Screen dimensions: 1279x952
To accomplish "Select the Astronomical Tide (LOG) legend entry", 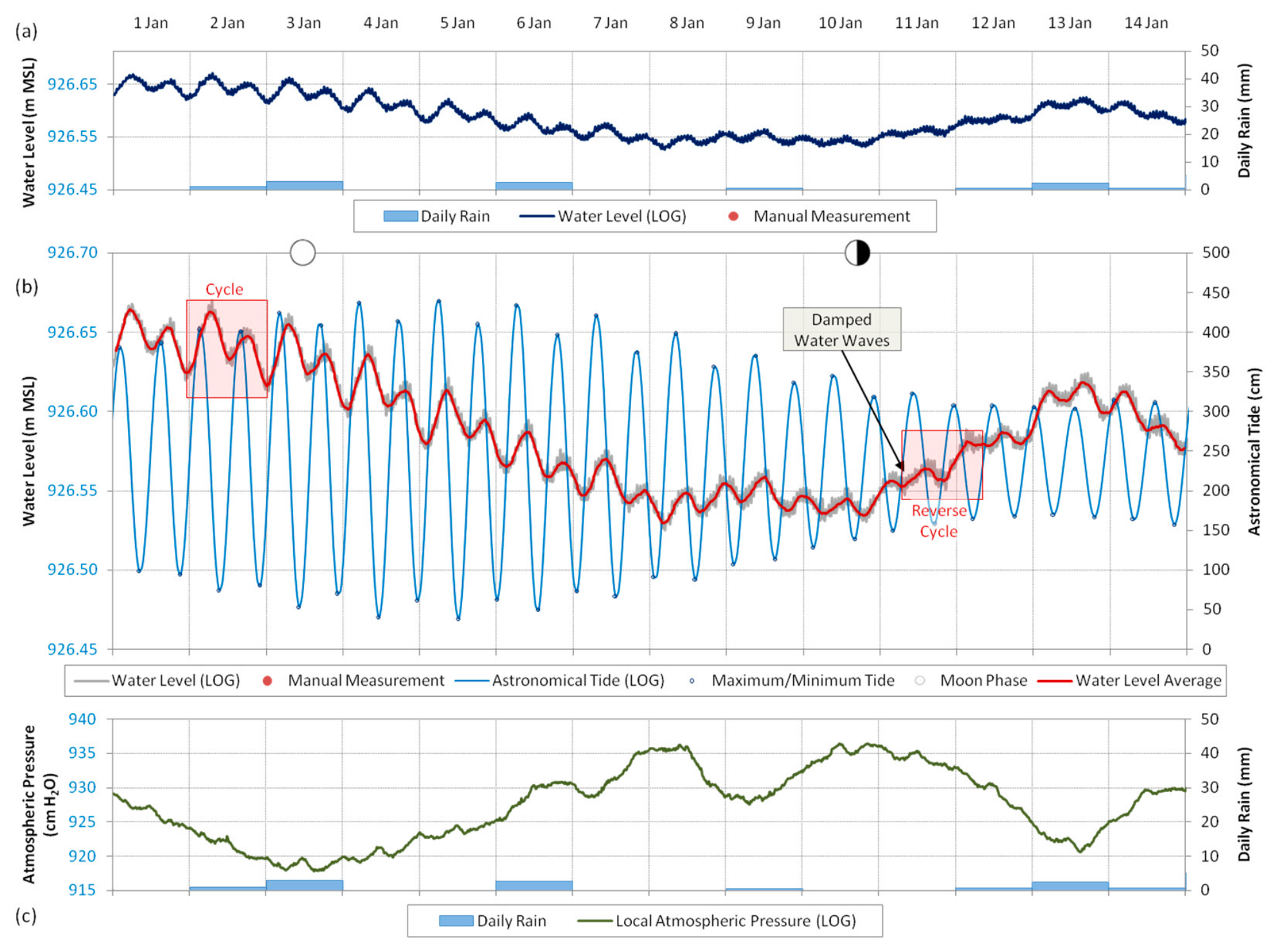I will [x=560, y=681].
